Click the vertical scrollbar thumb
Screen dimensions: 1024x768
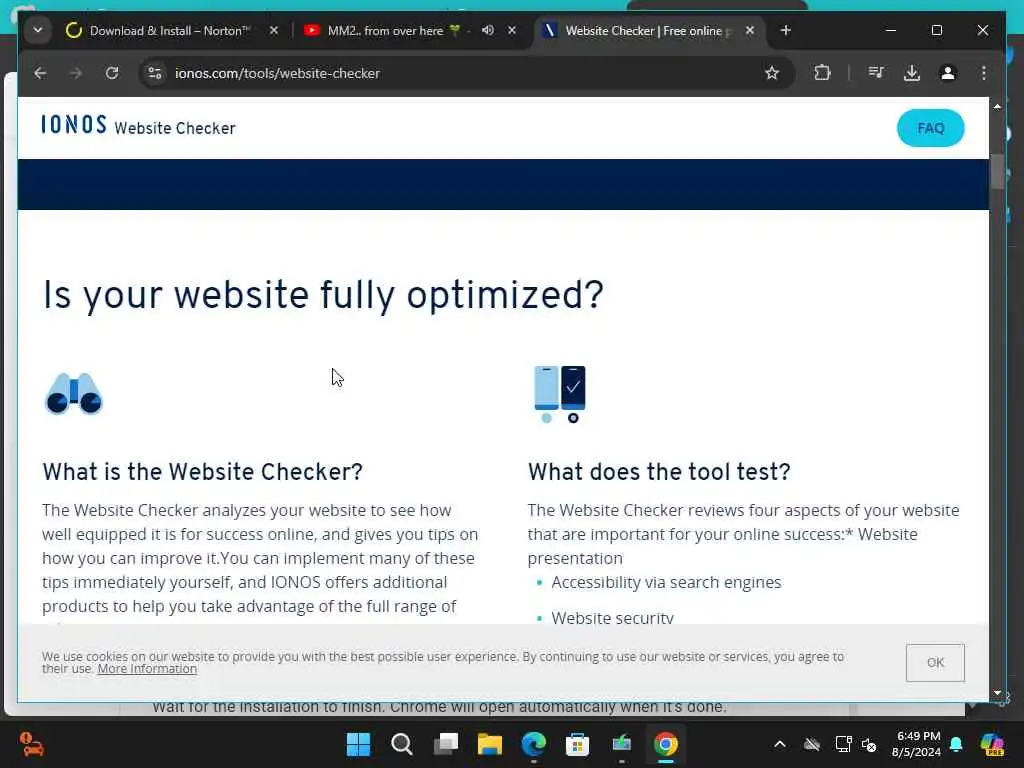tap(997, 171)
